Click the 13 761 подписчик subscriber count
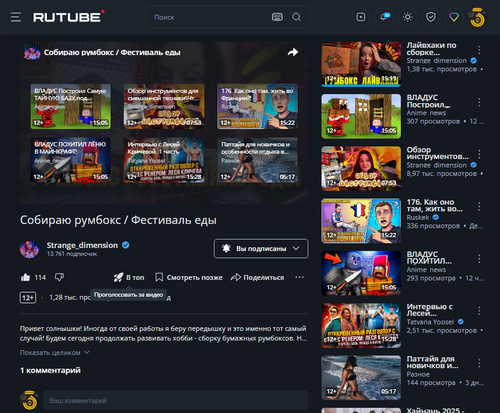The width and height of the screenshot is (500, 413). click(72, 254)
